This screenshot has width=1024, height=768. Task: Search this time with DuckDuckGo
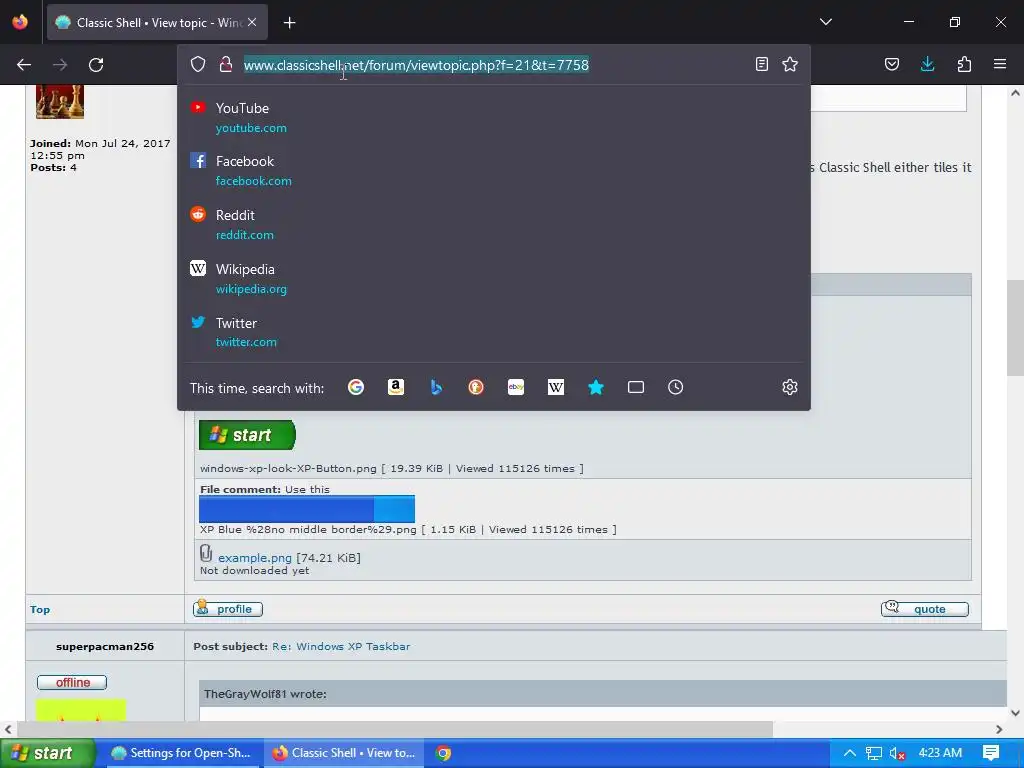point(476,387)
